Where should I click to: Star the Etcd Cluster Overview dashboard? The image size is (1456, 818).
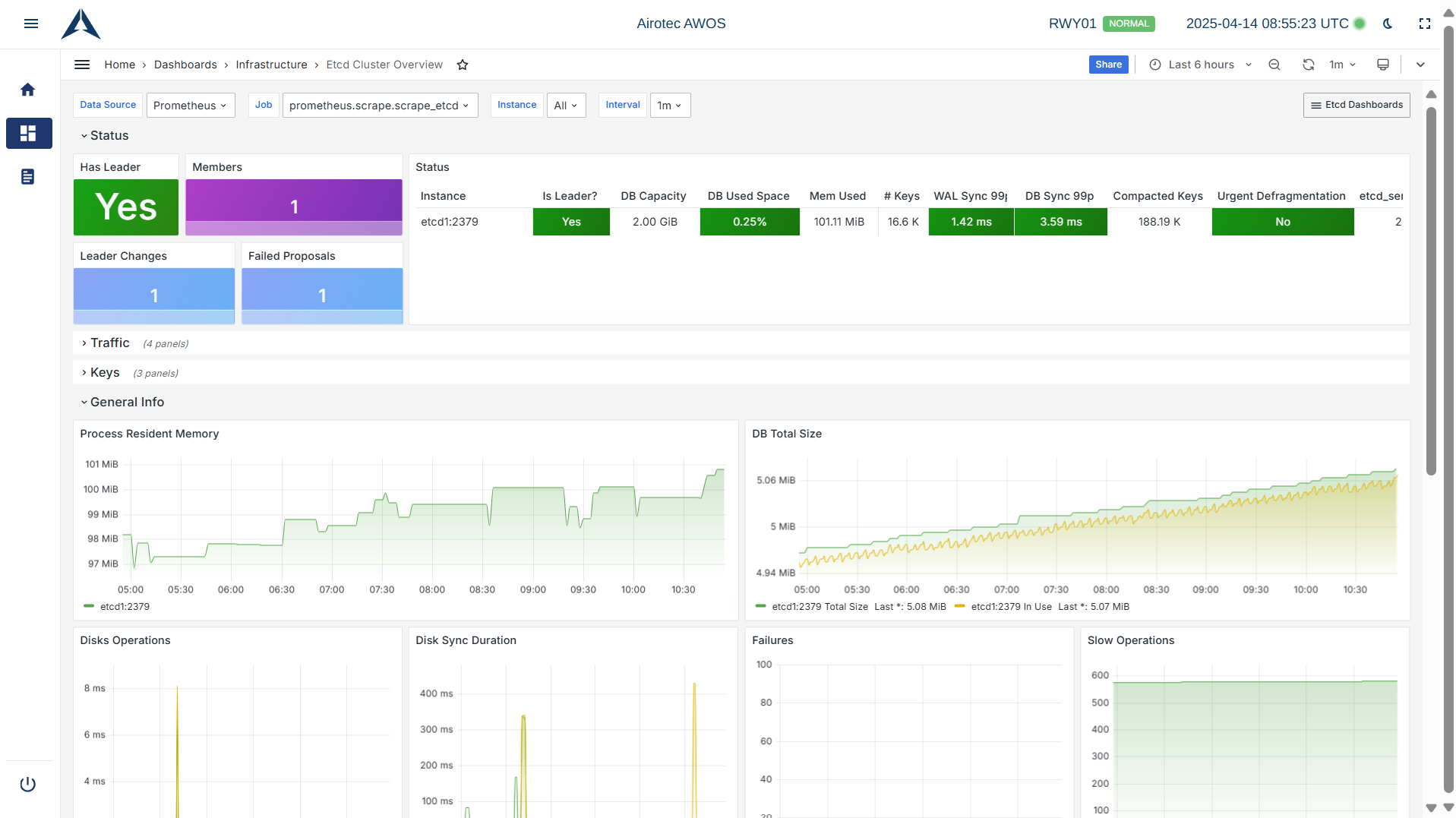[x=463, y=65]
